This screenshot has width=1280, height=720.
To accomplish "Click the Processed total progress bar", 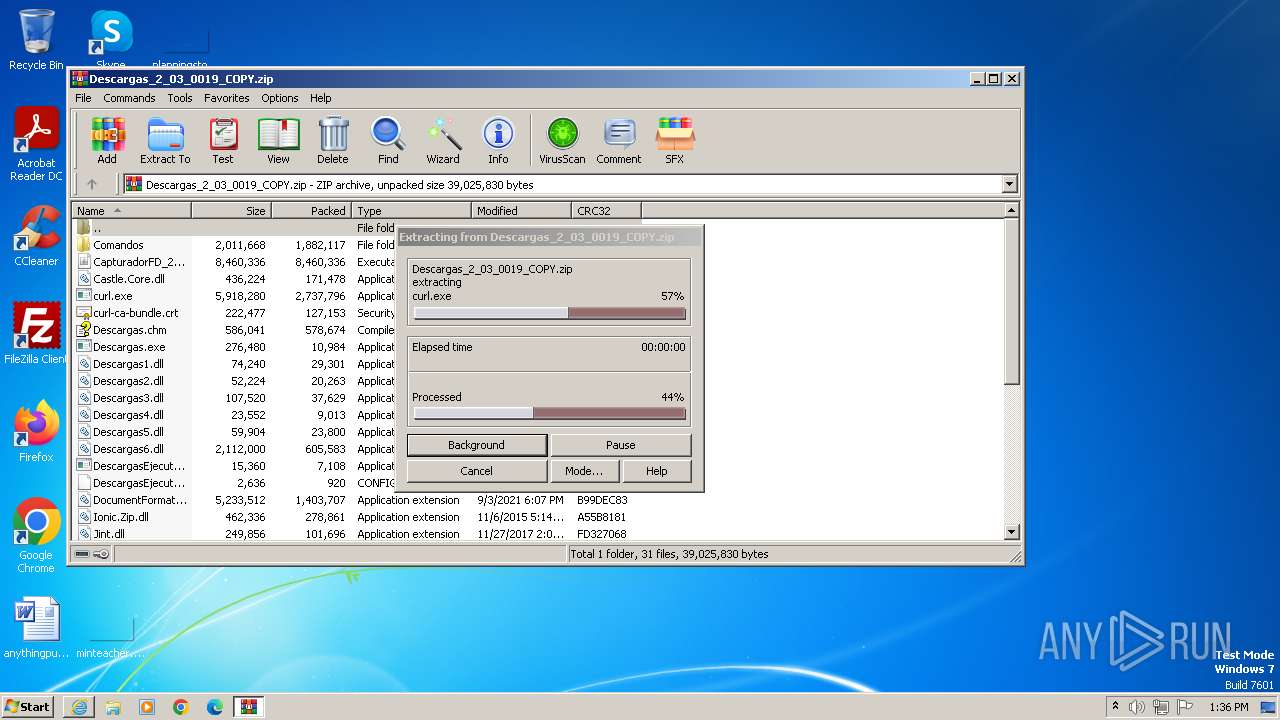I will pos(549,413).
